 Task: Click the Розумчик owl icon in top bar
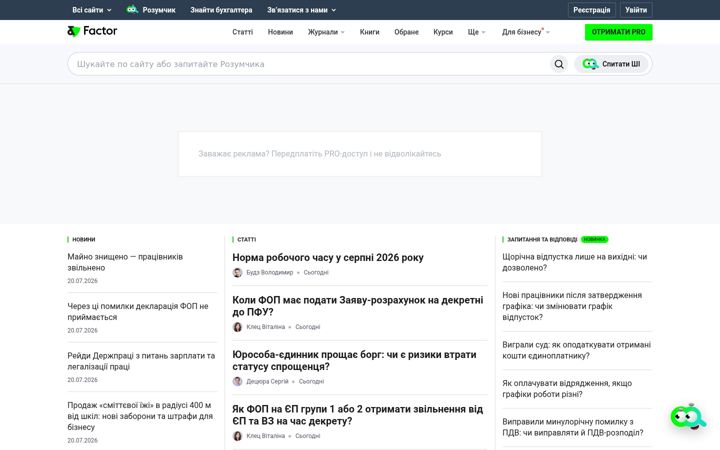coord(132,10)
